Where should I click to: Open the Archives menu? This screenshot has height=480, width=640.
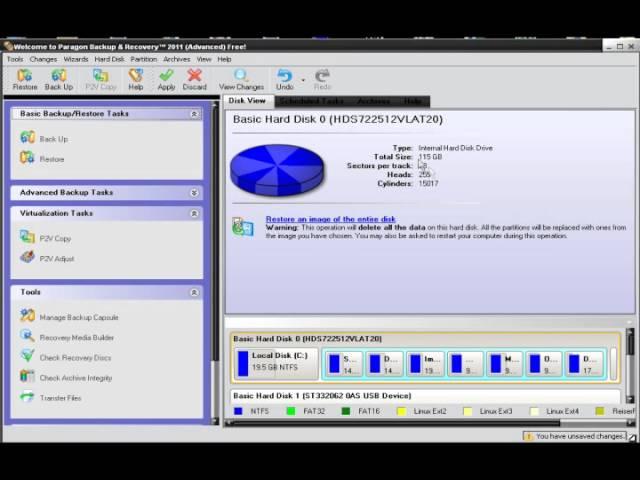(x=177, y=59)
